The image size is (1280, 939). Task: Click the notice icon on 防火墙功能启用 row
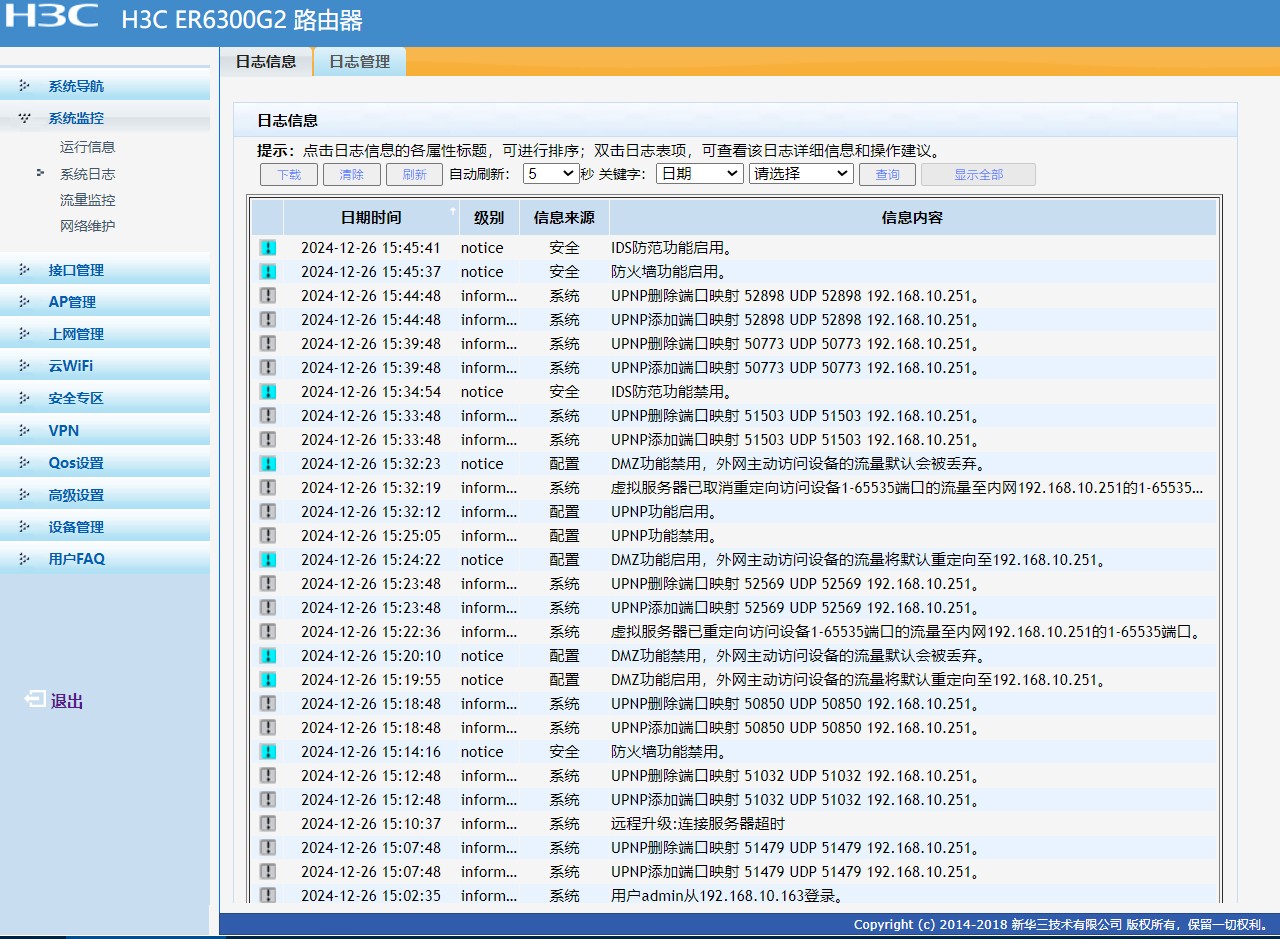click(x=268, y=272)
